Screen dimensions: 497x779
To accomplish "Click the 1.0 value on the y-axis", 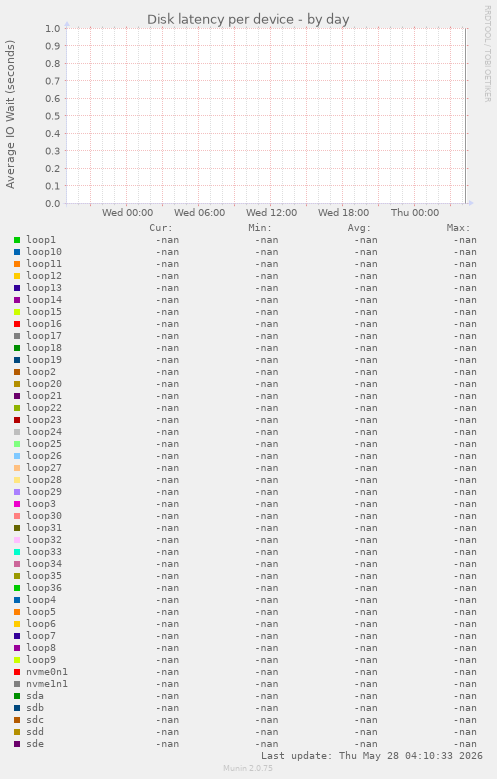I will pos(53,28).
